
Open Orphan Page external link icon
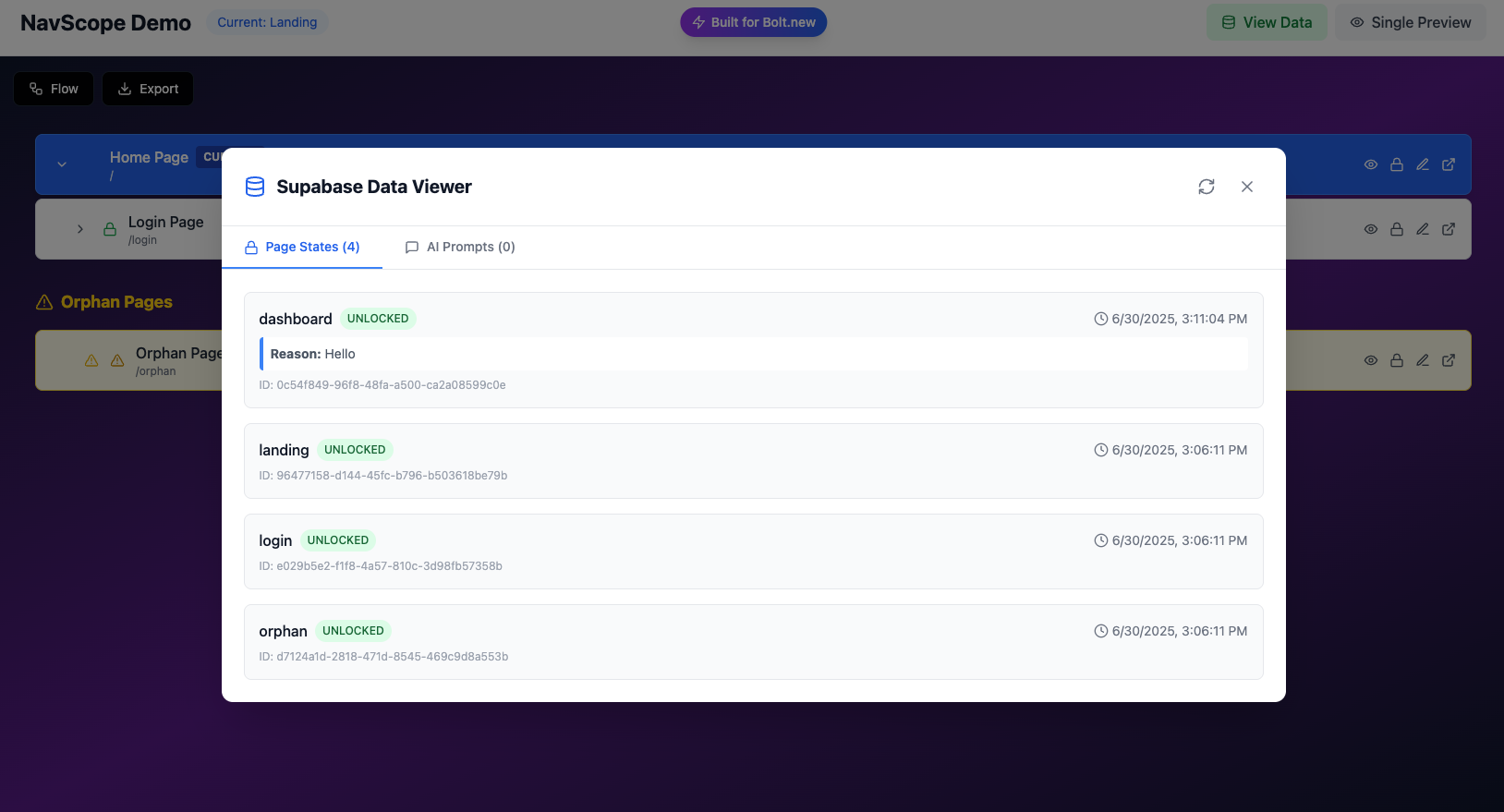coord(1449,360)
